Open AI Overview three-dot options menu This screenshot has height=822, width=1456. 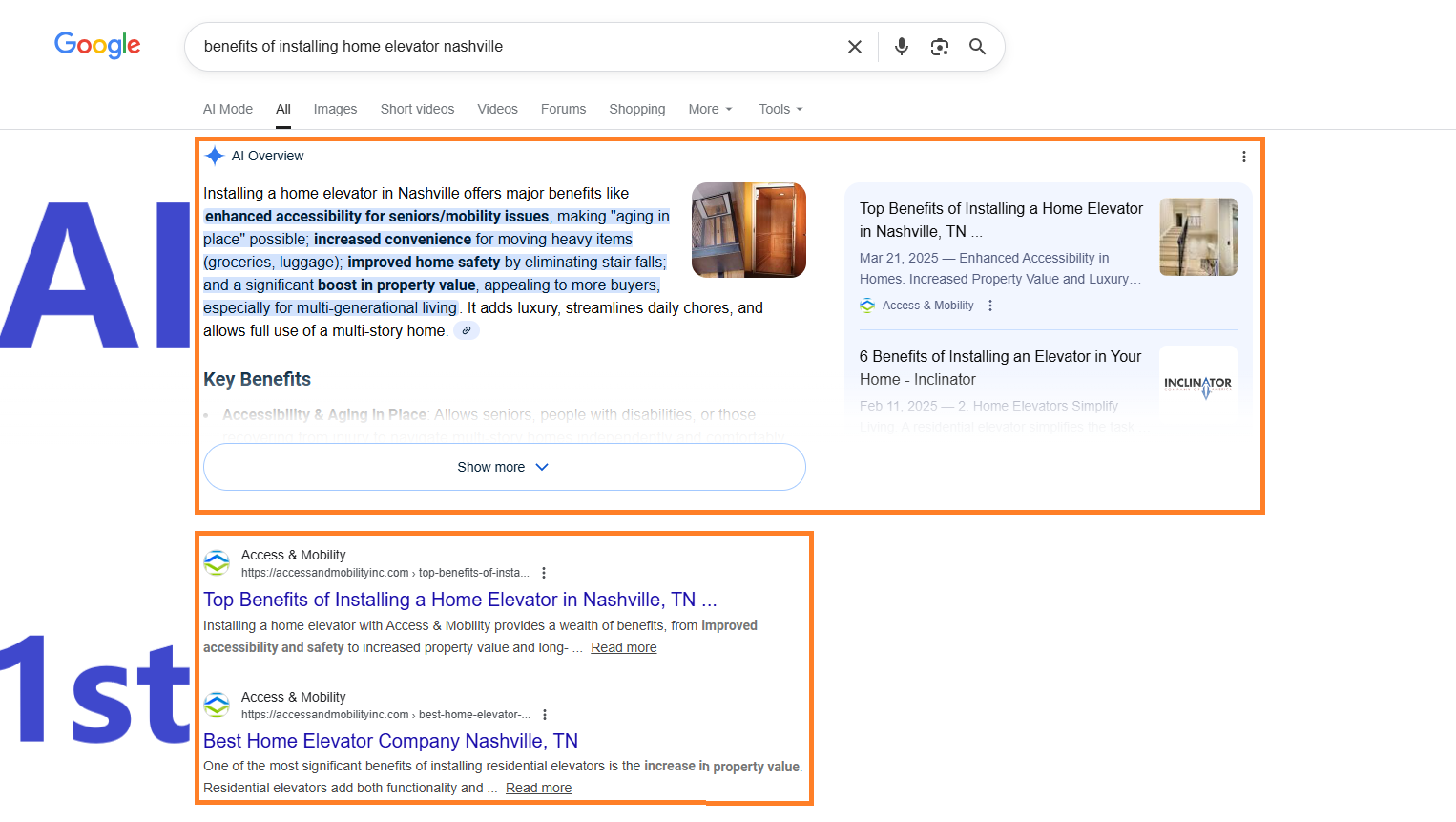point(1243,157)
